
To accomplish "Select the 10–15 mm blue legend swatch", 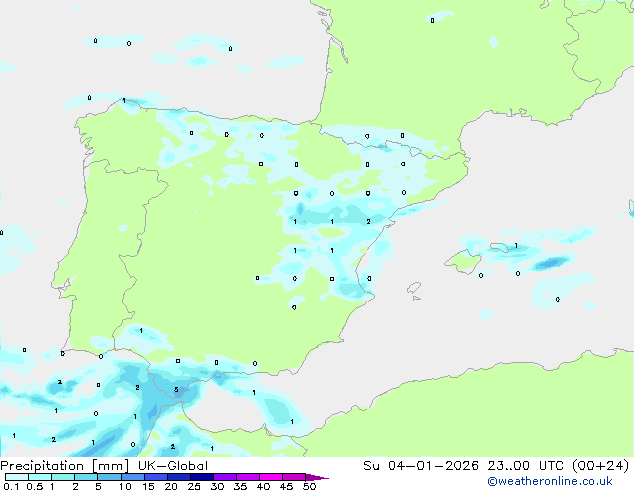I will [132, 477].
